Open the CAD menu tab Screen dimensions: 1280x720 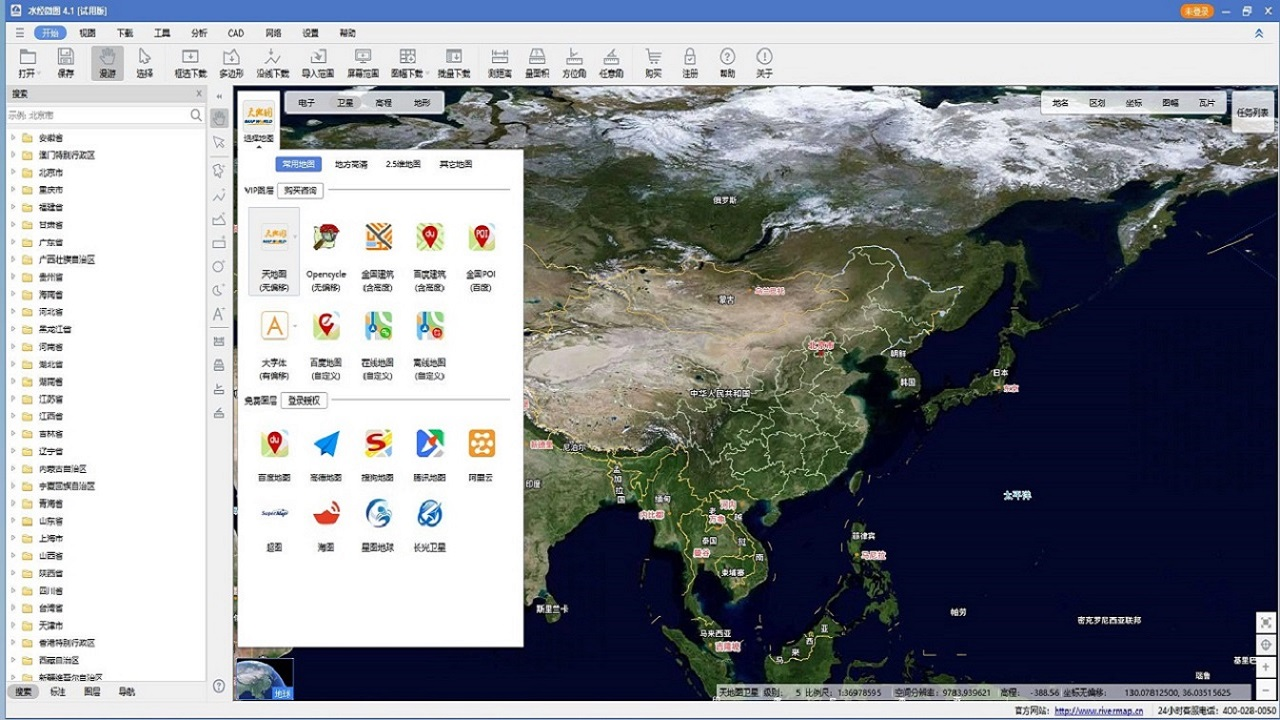coord(236,33)
